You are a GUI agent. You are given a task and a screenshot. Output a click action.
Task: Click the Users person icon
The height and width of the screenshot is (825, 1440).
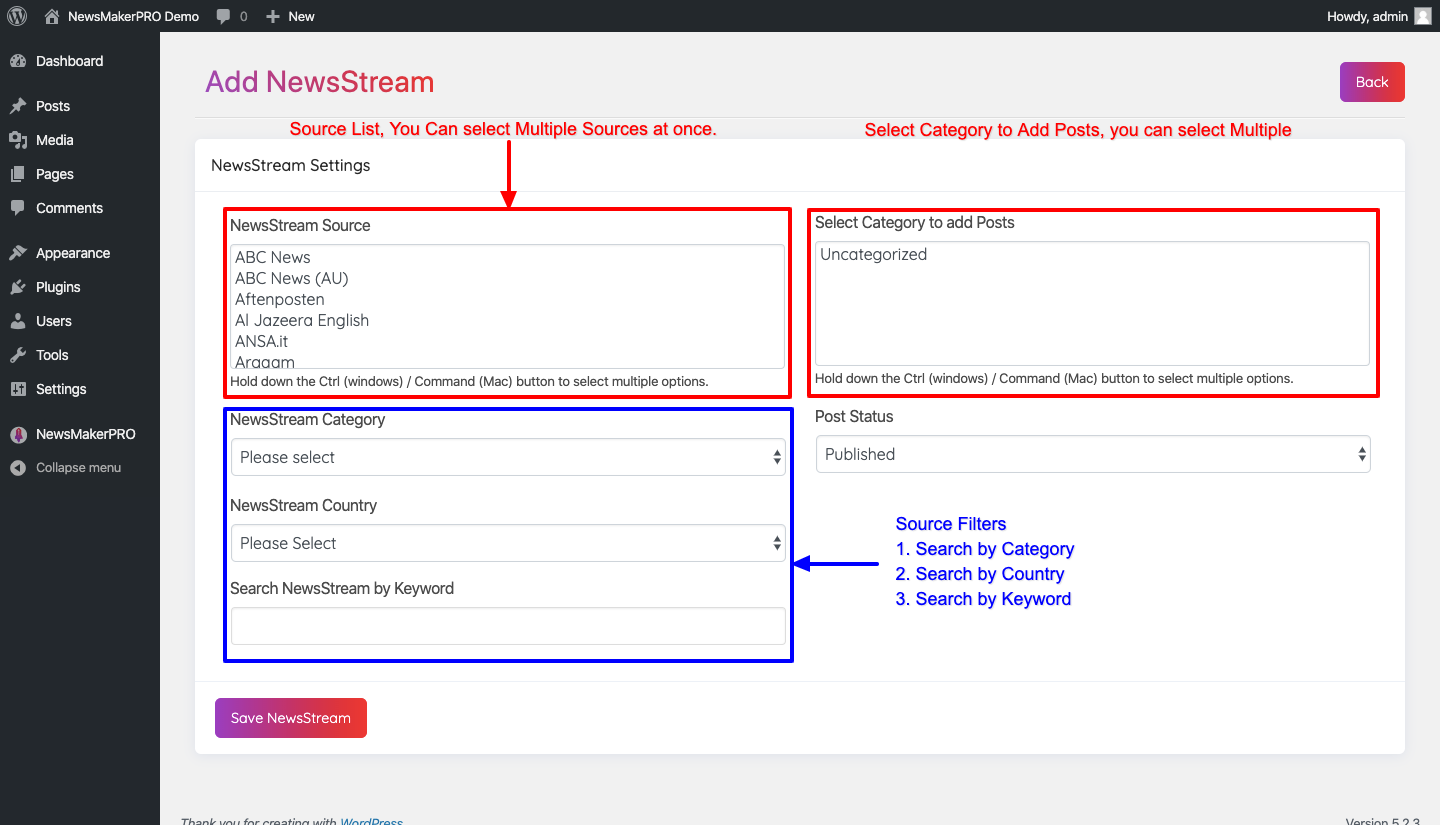pos(18,321)
